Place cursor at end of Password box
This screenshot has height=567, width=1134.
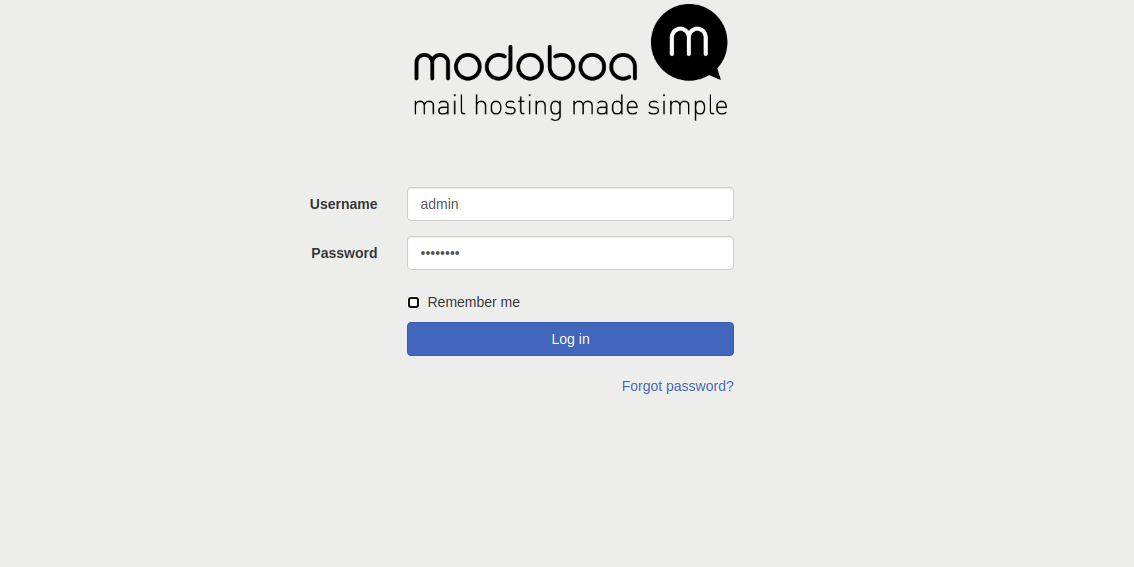point(720,253)
